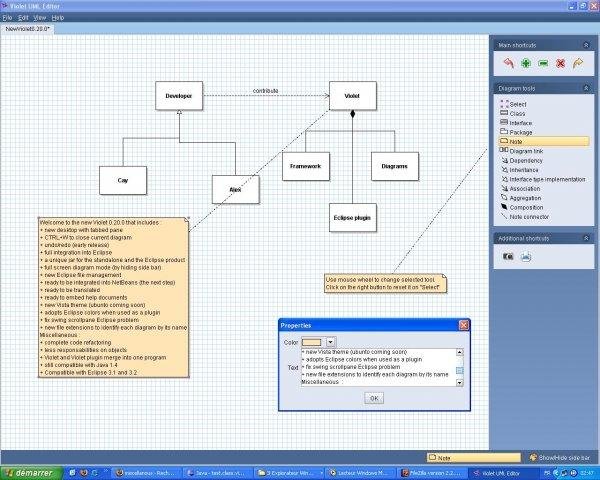Click the export image icon in Additional shortcuts
Screen dimensions: 600x480
(x=526, y=256)
